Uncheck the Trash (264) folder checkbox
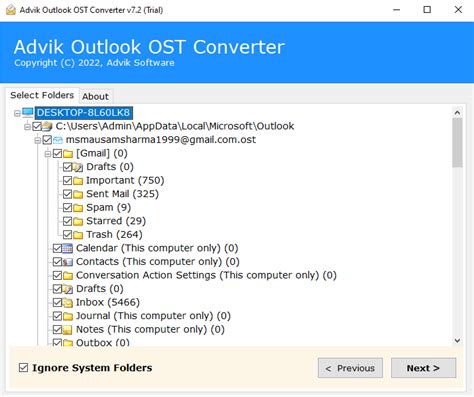Image resolution: width=474 pixels, height=397 pixels. pos(67,235)
